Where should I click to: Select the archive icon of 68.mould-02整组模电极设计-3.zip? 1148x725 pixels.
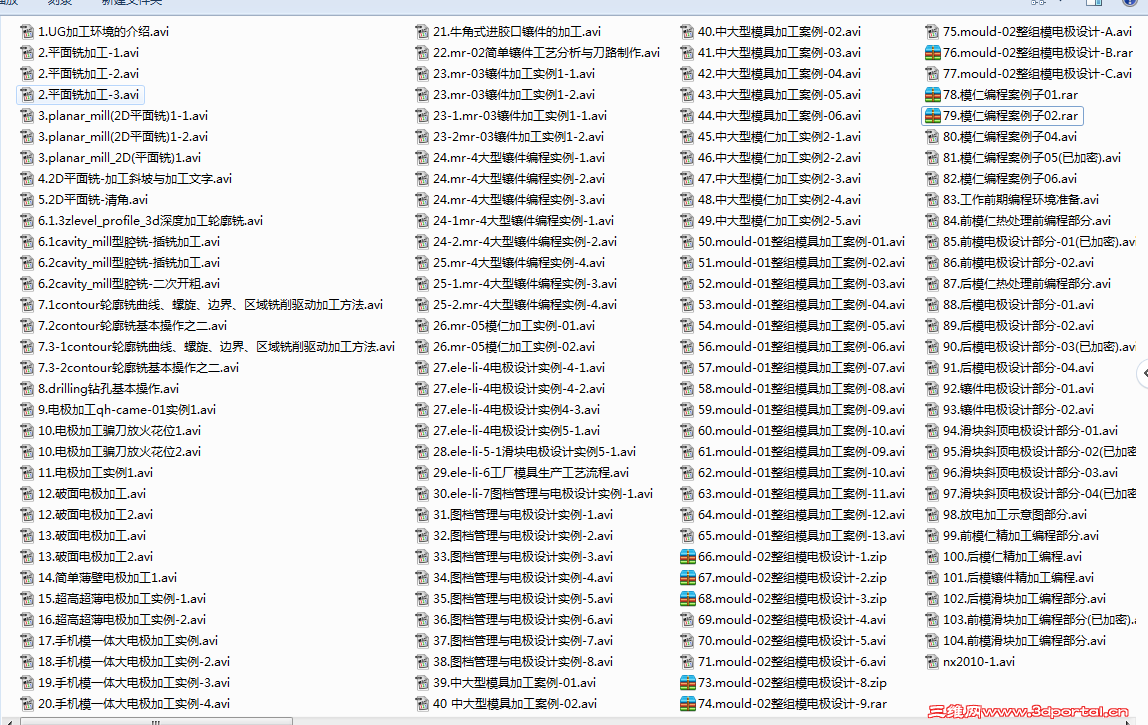tap(687, 598)
